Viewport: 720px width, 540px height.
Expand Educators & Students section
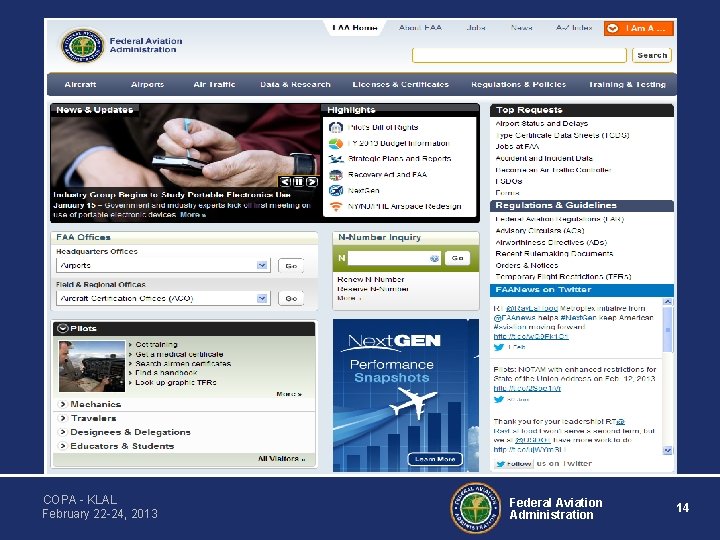tap(62, 446)
